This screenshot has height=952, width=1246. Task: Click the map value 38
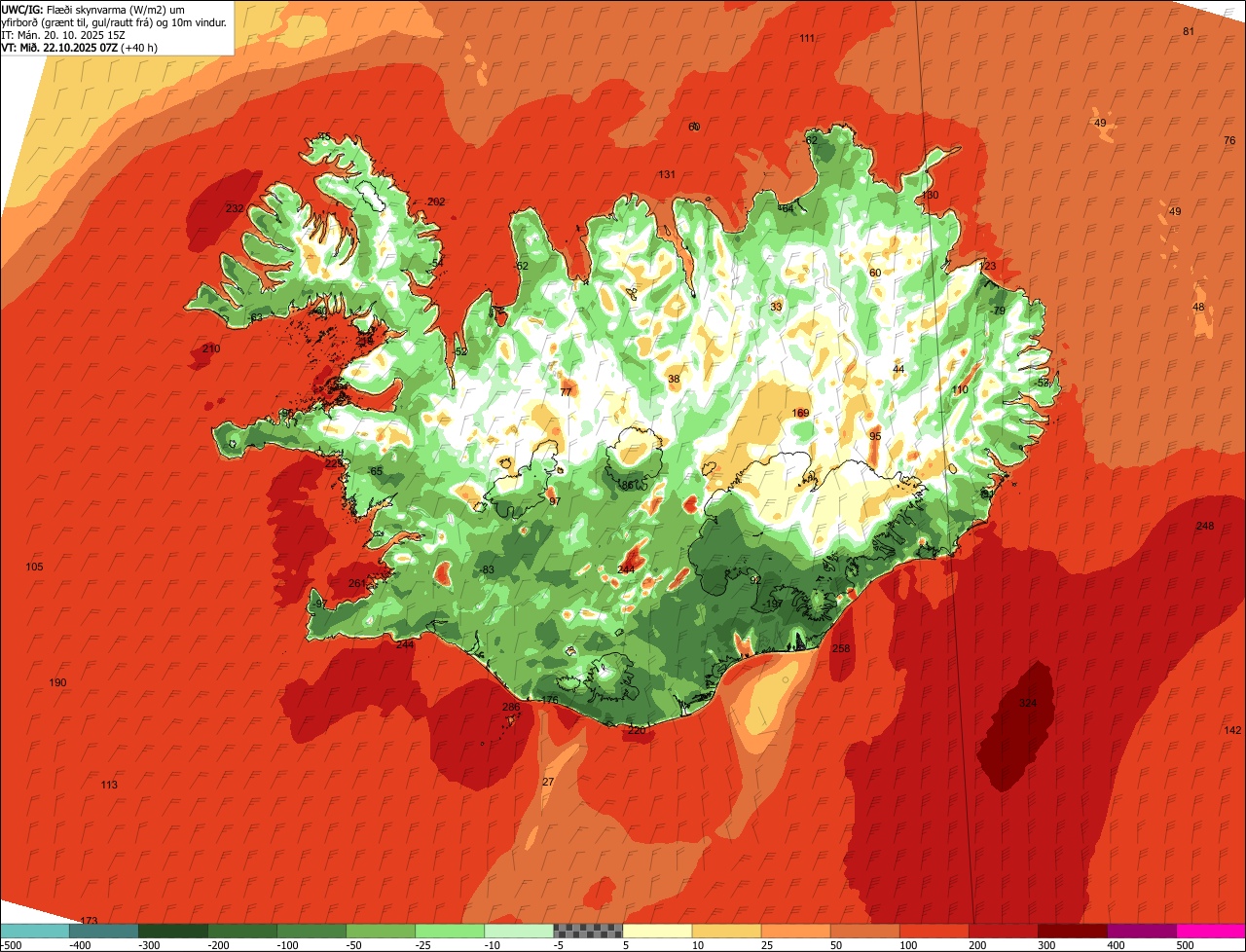click(x=674, y=380)
